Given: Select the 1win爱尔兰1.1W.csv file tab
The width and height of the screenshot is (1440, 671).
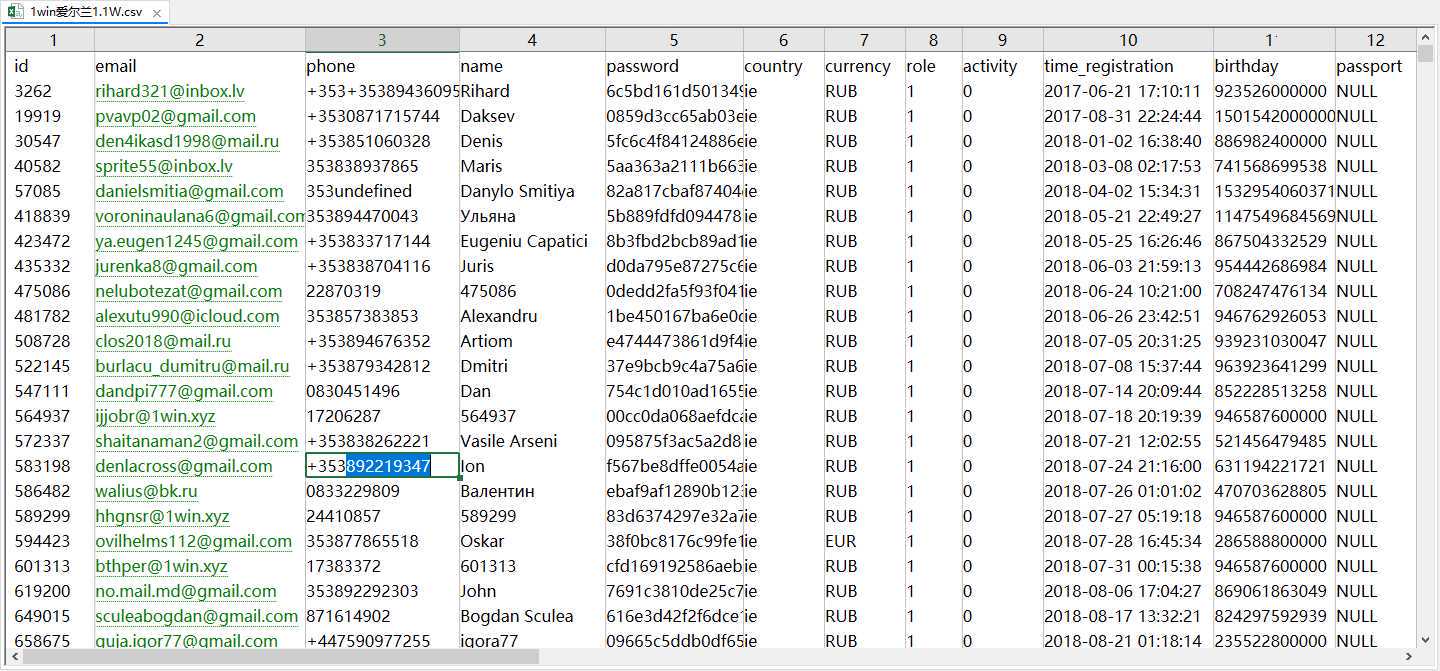Looking at the screenshot, I should 85,11.
